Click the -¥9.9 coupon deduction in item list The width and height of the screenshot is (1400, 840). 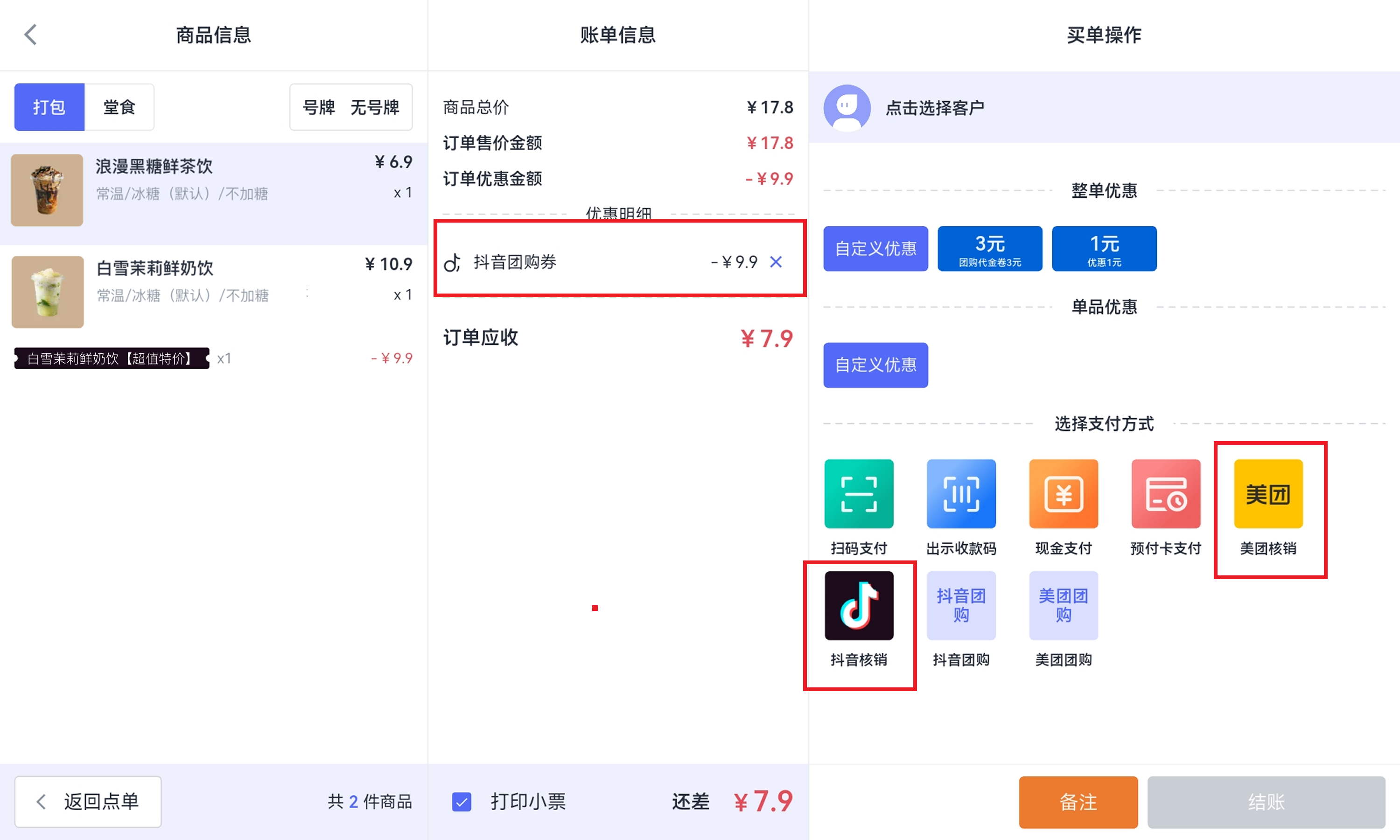coord(392,358)
